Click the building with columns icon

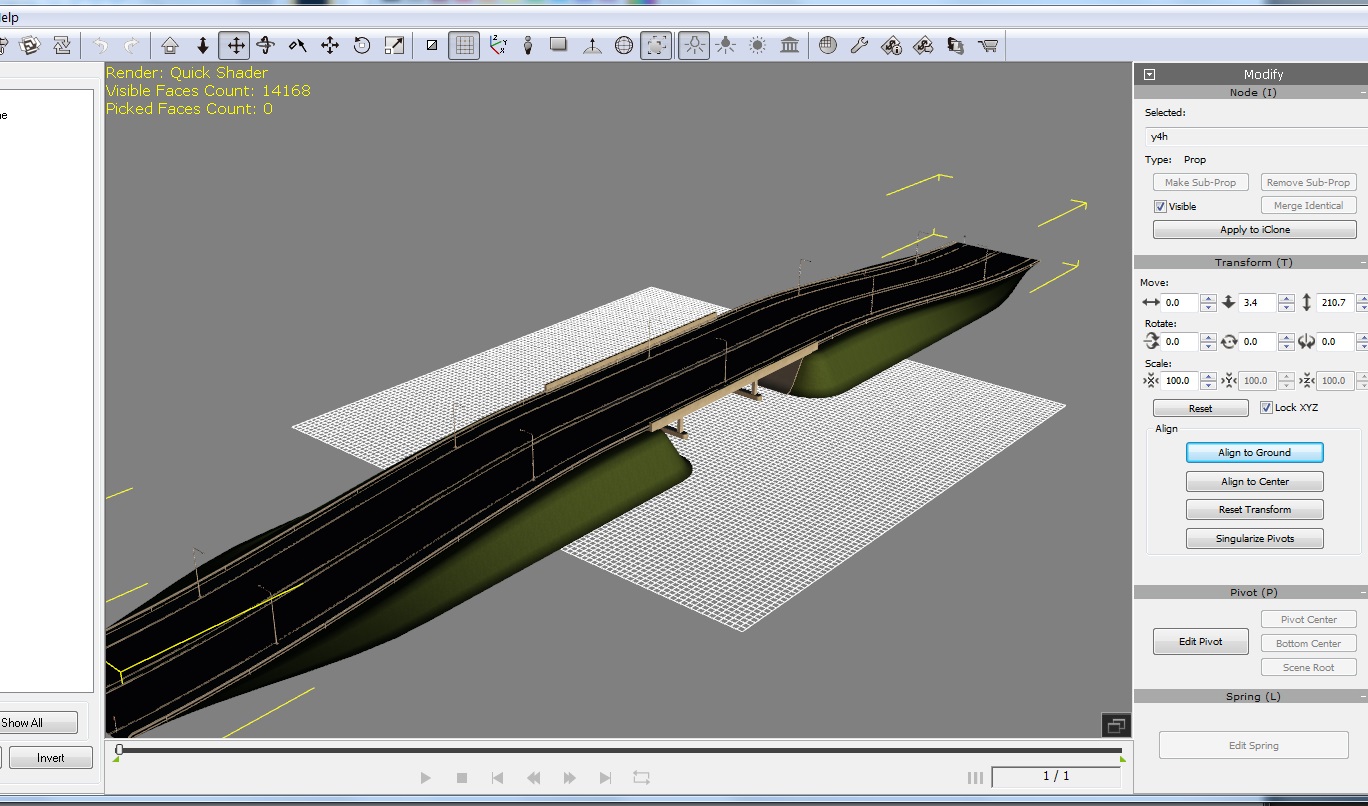pyautogui.click(x=790, y=45)
